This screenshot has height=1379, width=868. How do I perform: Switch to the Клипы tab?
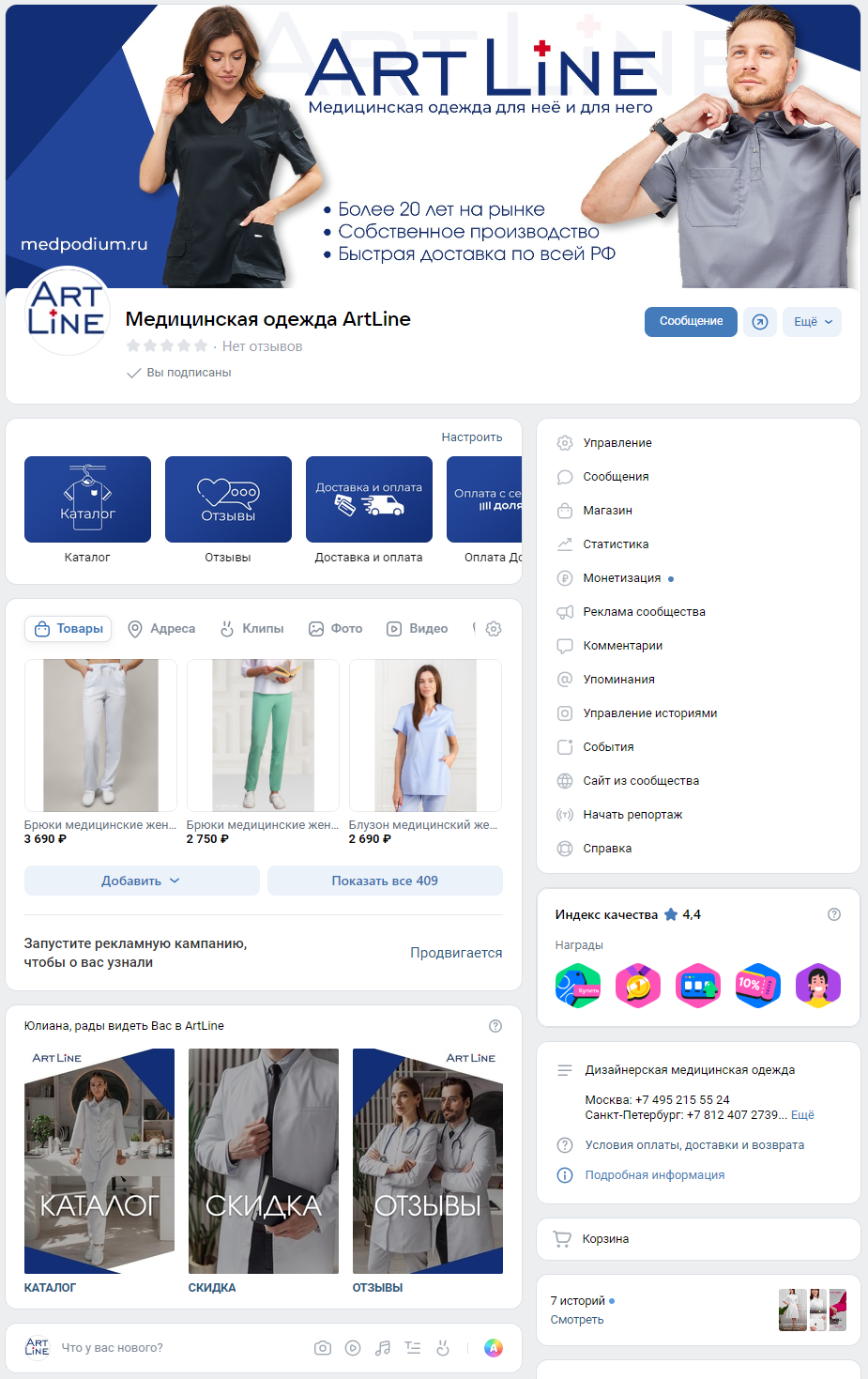point(252,629)
